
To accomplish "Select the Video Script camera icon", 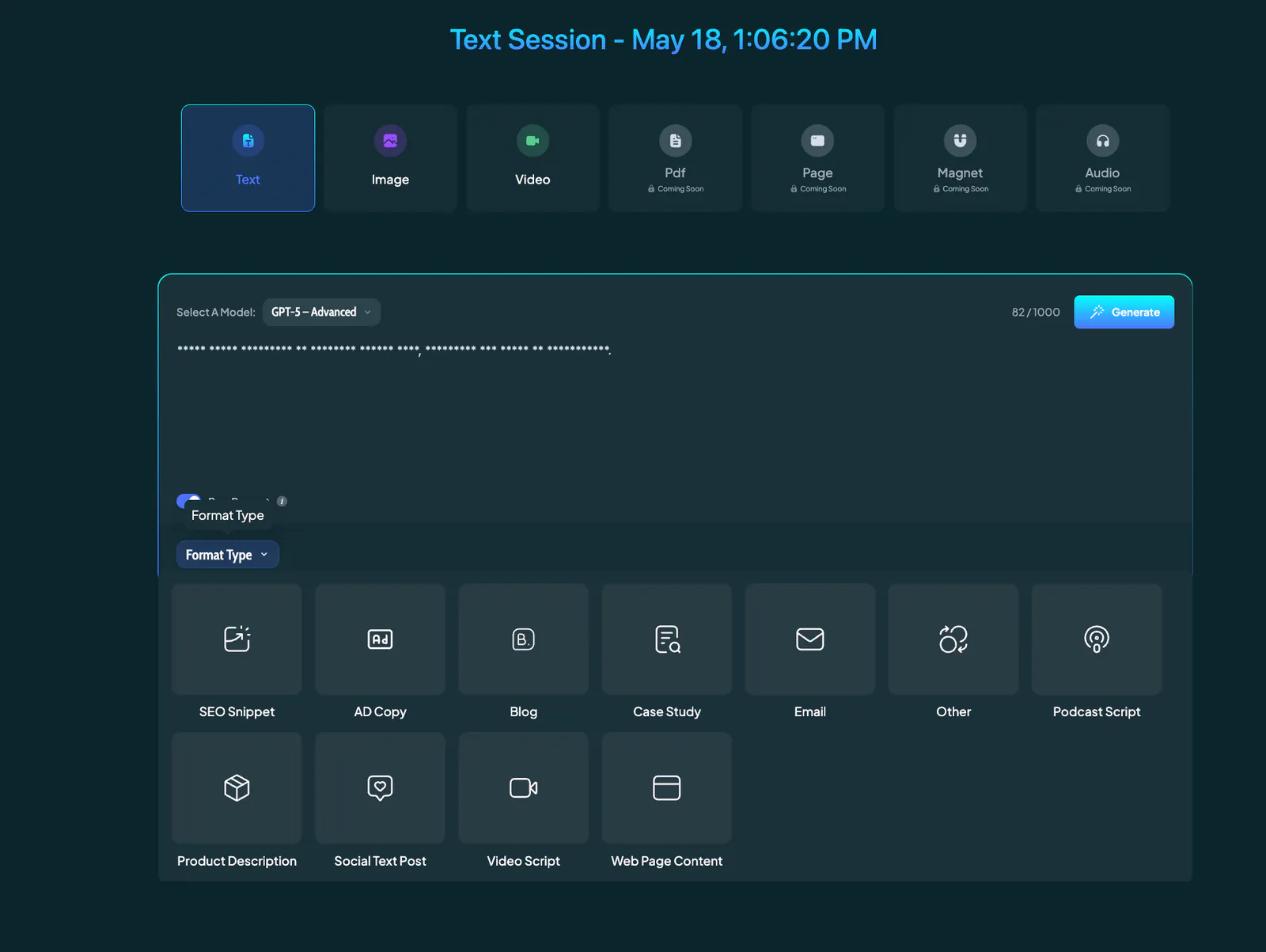I will click(x=523, y=787).
